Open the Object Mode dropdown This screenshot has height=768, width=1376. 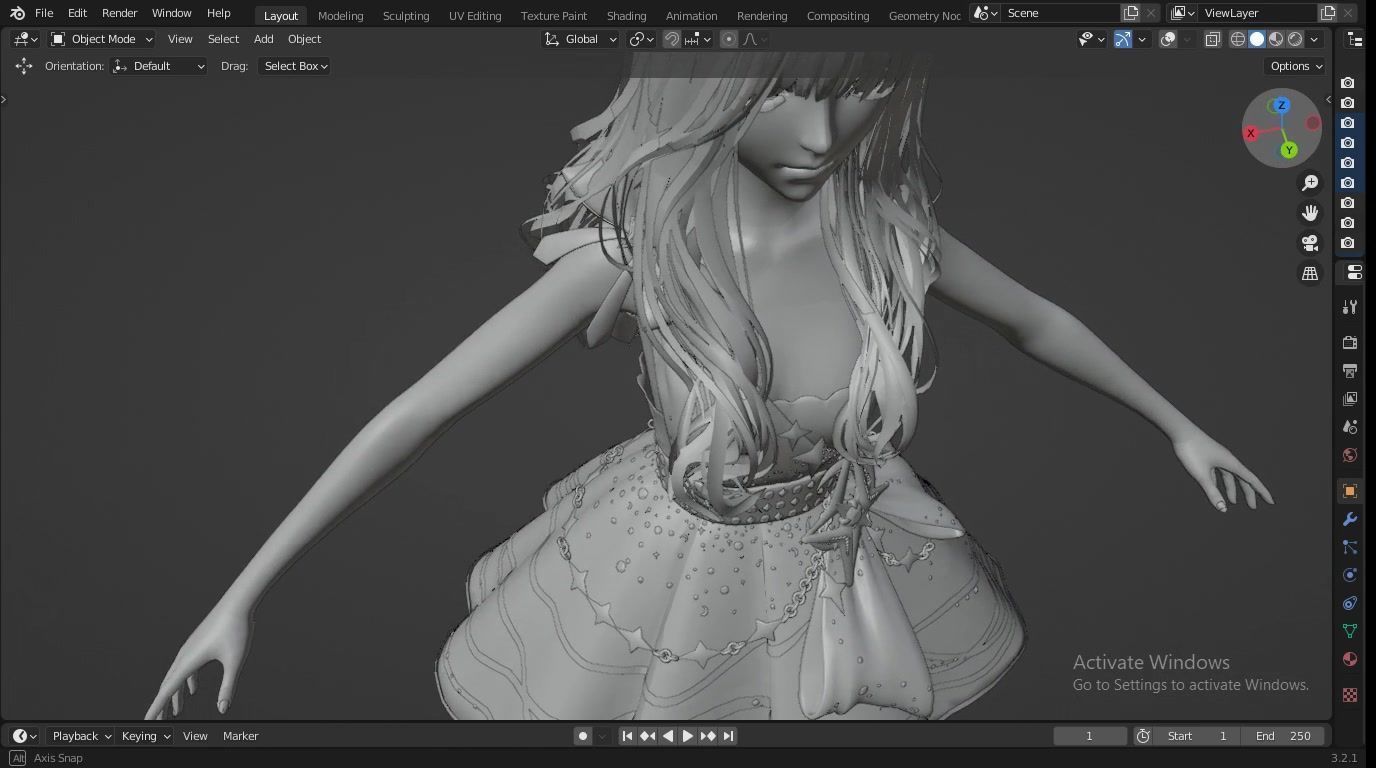tap(102, 39)
